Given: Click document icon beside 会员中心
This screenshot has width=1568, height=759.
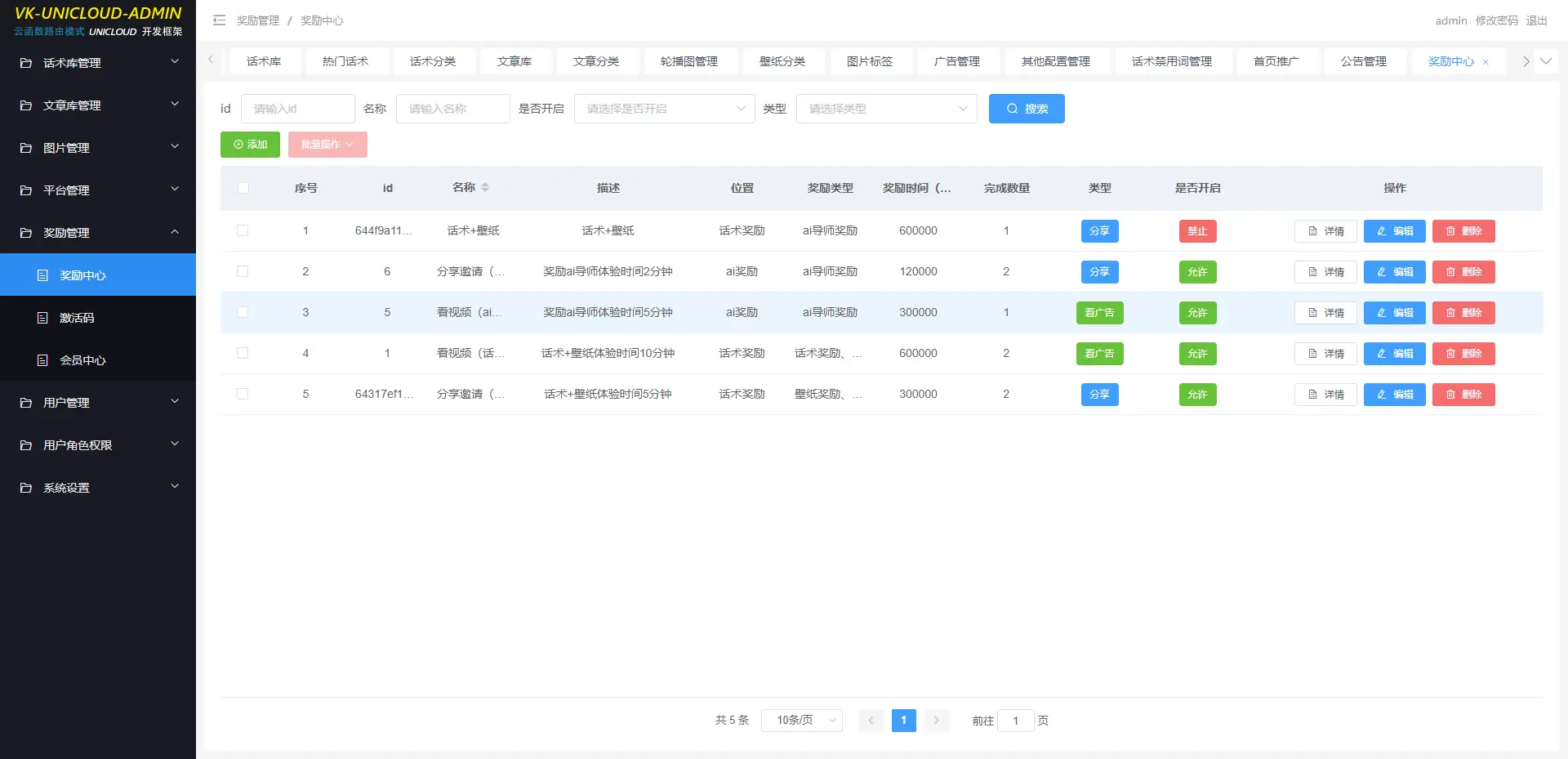Looking at the screenshot, I should (42, 360).
